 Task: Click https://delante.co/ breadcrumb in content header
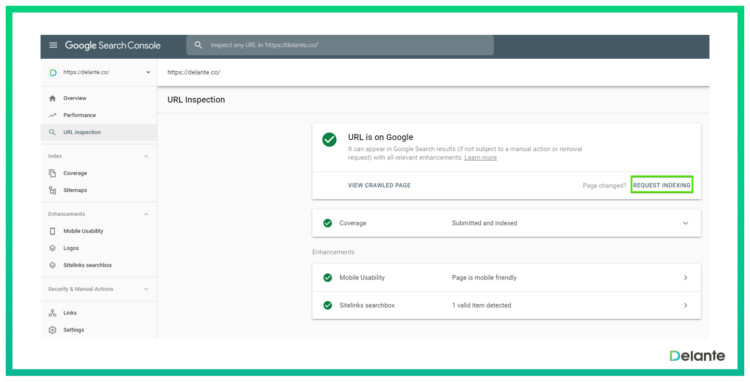pos(194,73)
